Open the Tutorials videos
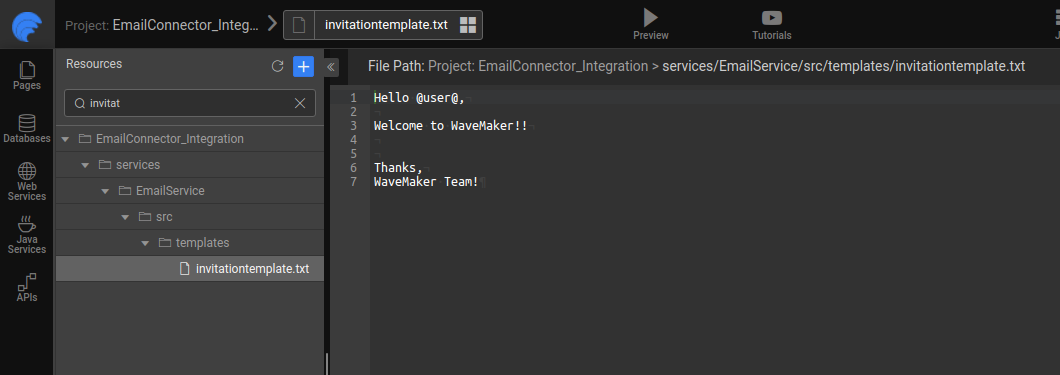This screenshot has width=1060, height=375. (x=771, y=25)
